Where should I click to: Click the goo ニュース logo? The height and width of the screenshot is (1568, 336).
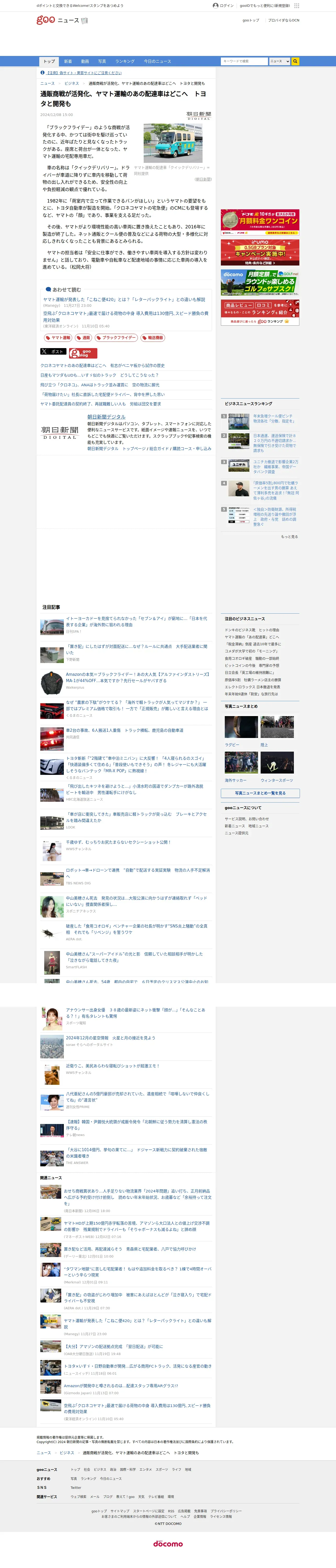(62, 20)
